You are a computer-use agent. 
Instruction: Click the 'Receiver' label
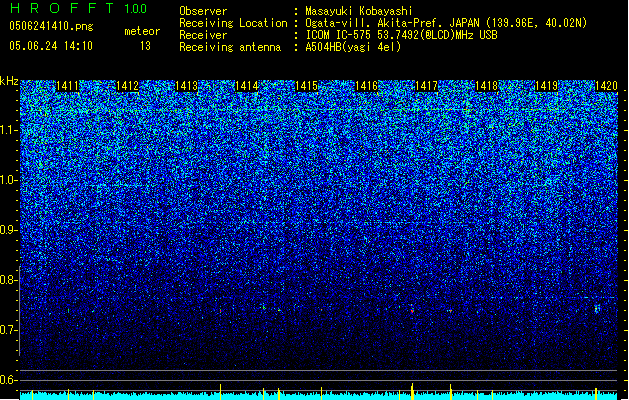(x=203, y=35)
